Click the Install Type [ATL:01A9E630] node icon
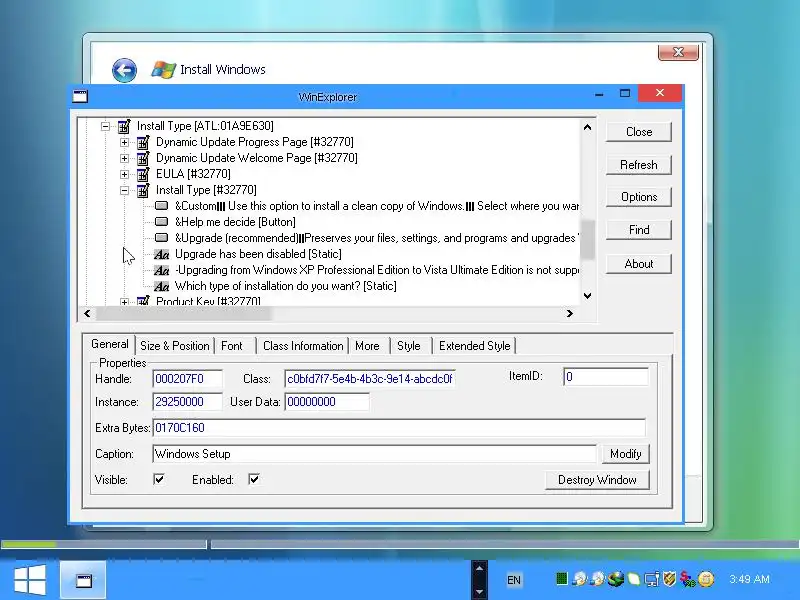 124,126
